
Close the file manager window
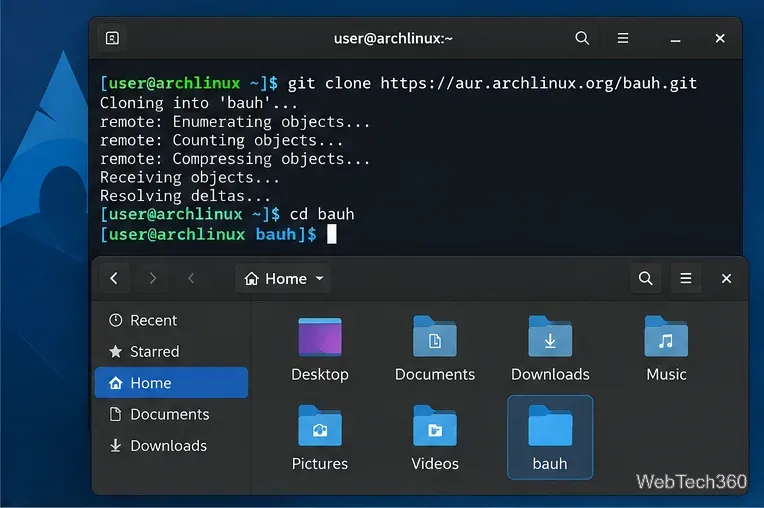[x=726, y=278]
